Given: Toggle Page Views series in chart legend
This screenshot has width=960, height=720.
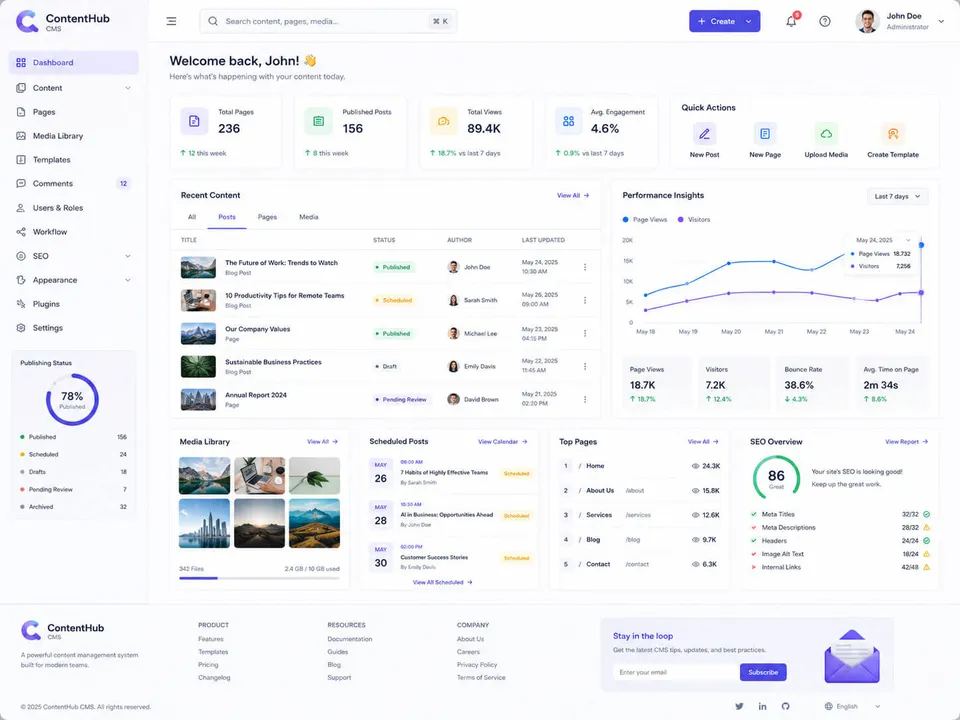Looking at the screenshot, I should (x=645, y=219).
